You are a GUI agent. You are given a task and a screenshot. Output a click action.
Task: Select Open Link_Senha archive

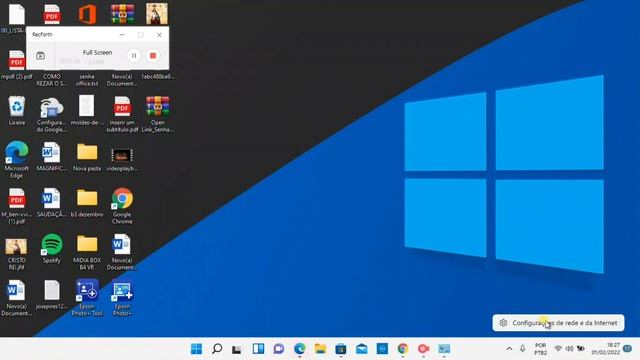click(157, 114)
